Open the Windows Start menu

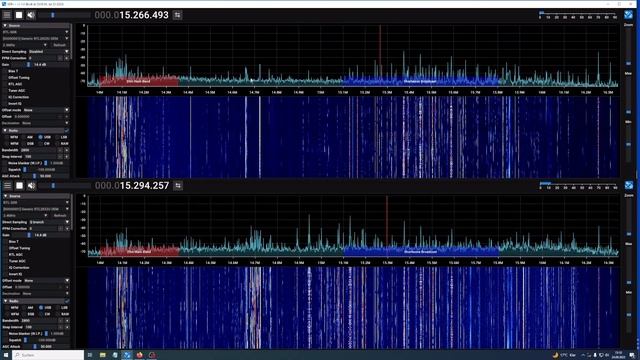coord(6,355)
